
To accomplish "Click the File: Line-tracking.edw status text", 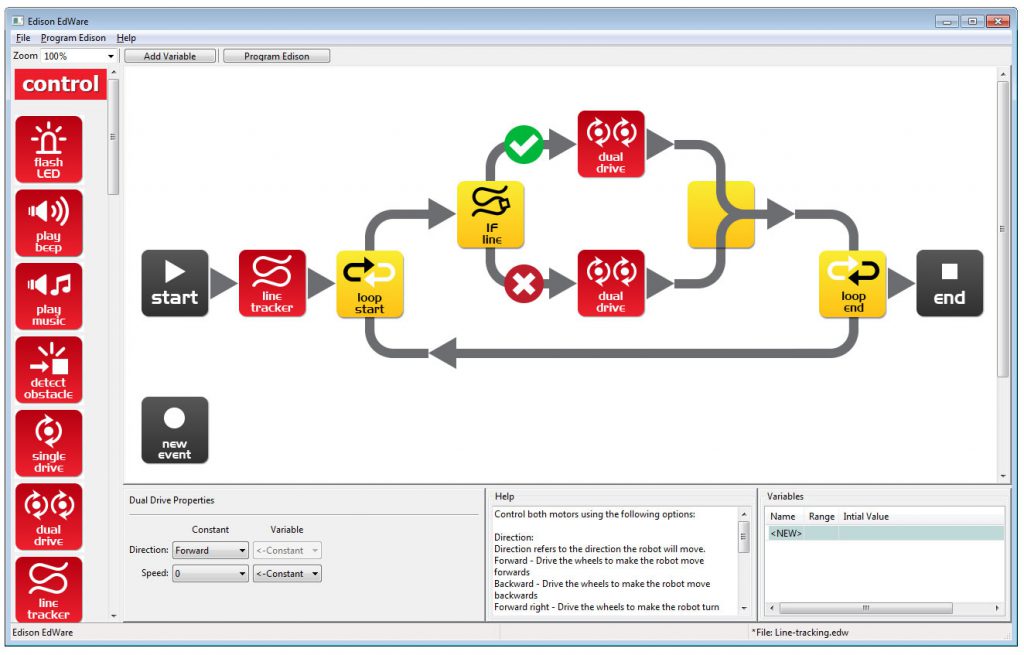I will (x=799, y=632).
